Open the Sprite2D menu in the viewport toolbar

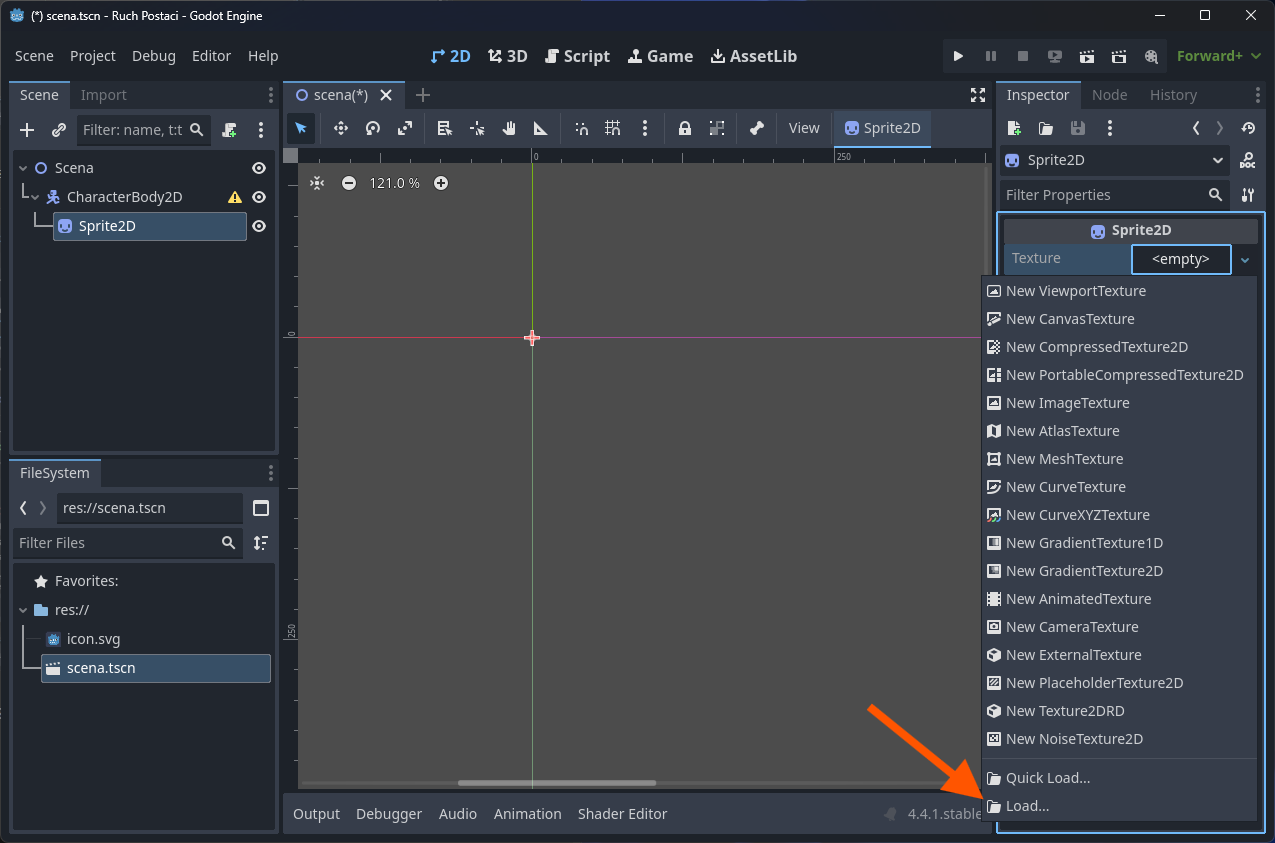click(x=883, y=128)
